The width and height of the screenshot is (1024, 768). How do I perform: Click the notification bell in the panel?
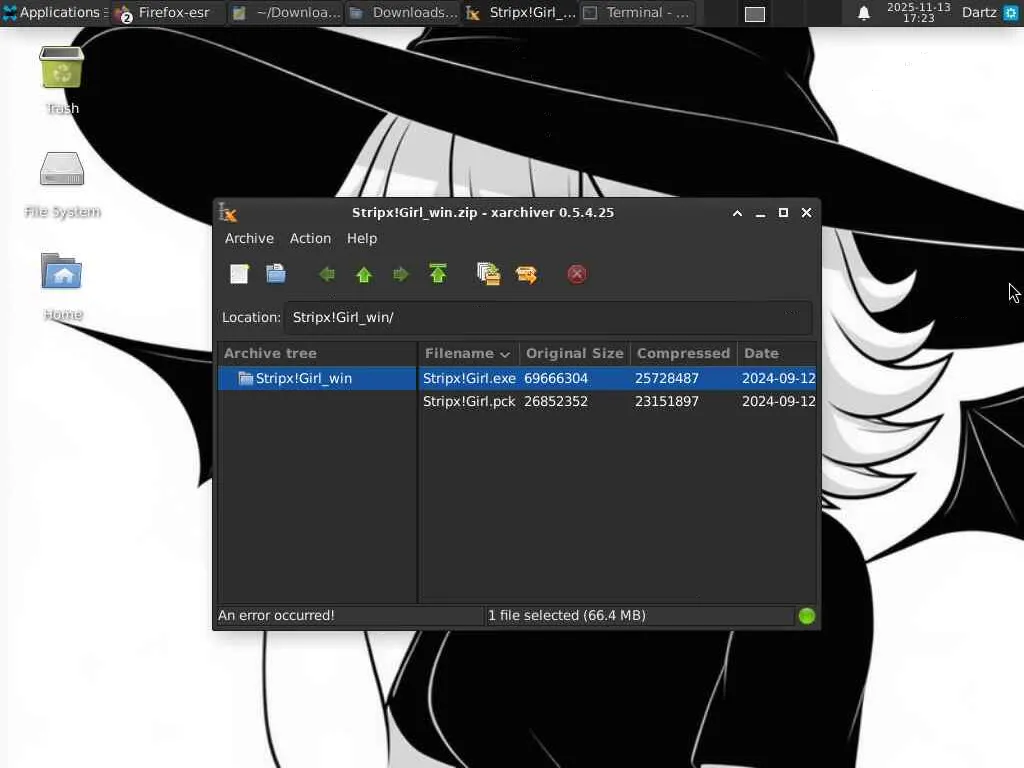pos(863,12)
